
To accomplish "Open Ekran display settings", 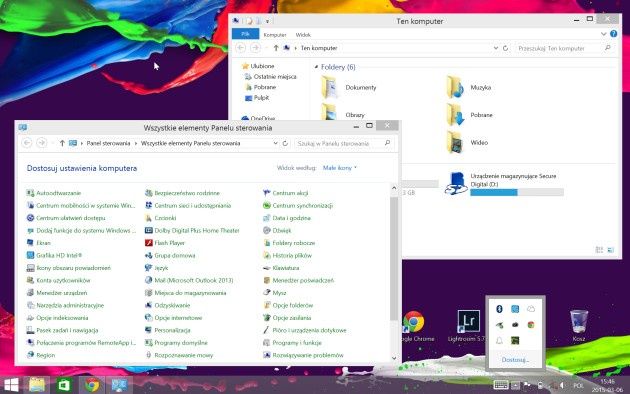I will [39, 243].
